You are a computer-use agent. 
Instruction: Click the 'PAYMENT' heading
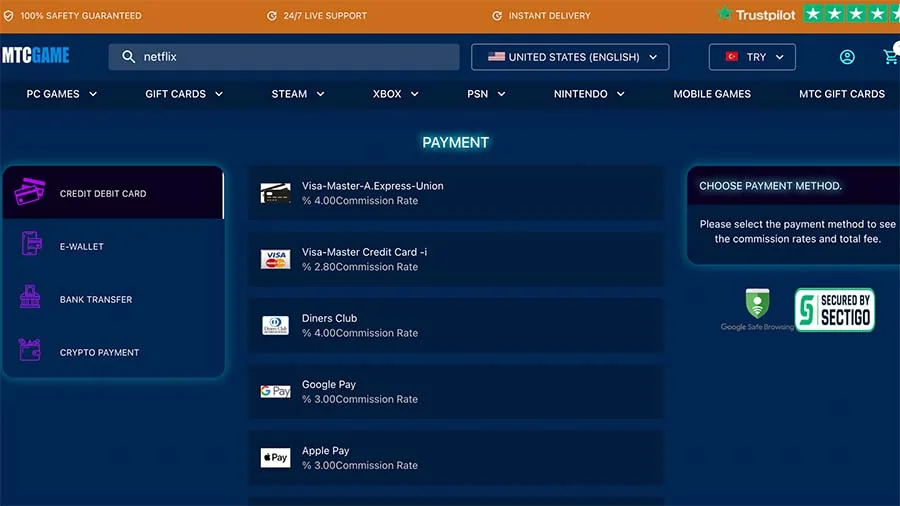[x=456, y=142]
